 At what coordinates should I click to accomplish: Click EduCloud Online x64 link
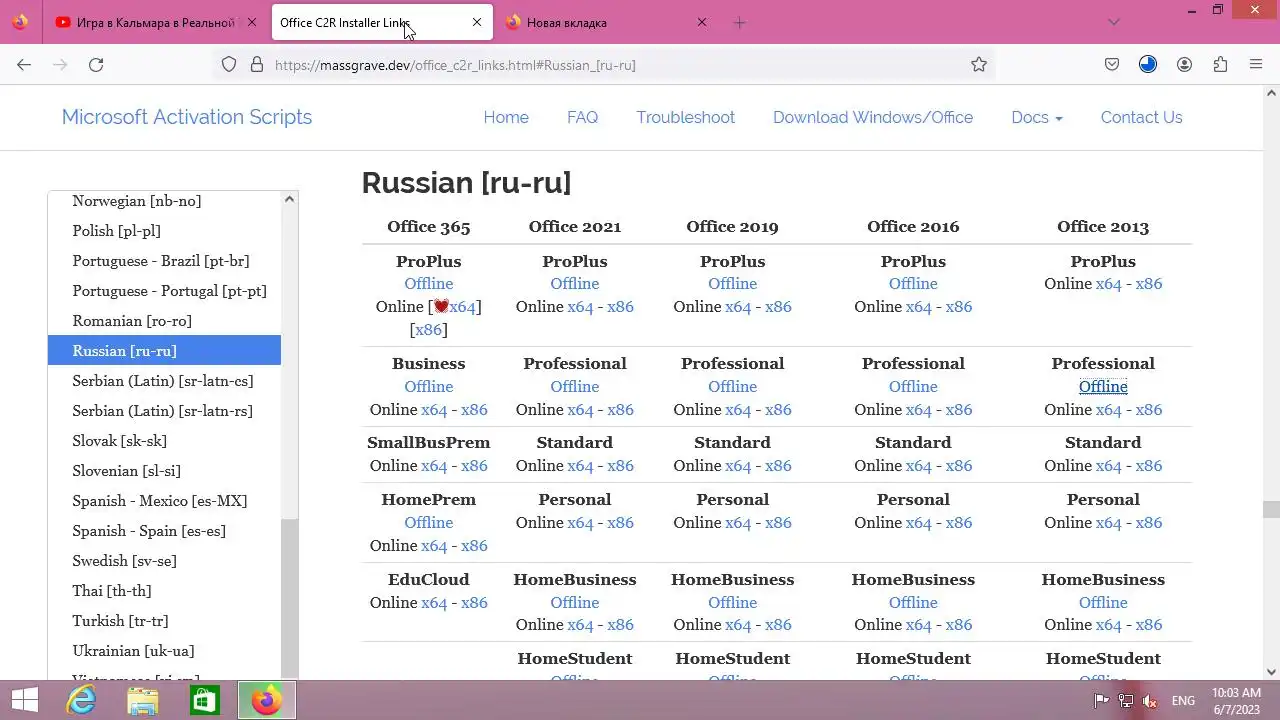(x=434, y=603)
